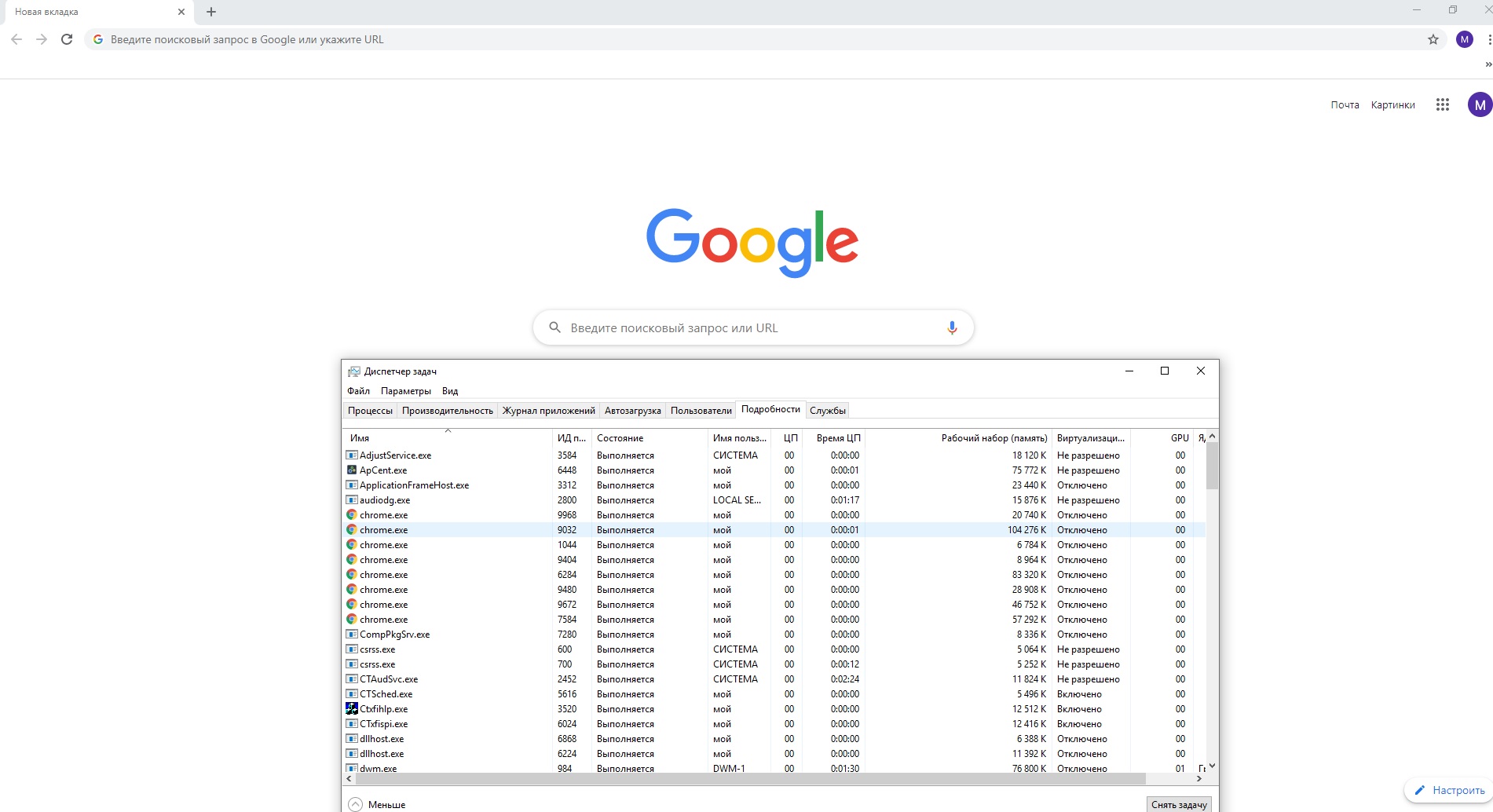Open Google account avatar on page
1493x812 pixels.
(x=1480, y=104)
